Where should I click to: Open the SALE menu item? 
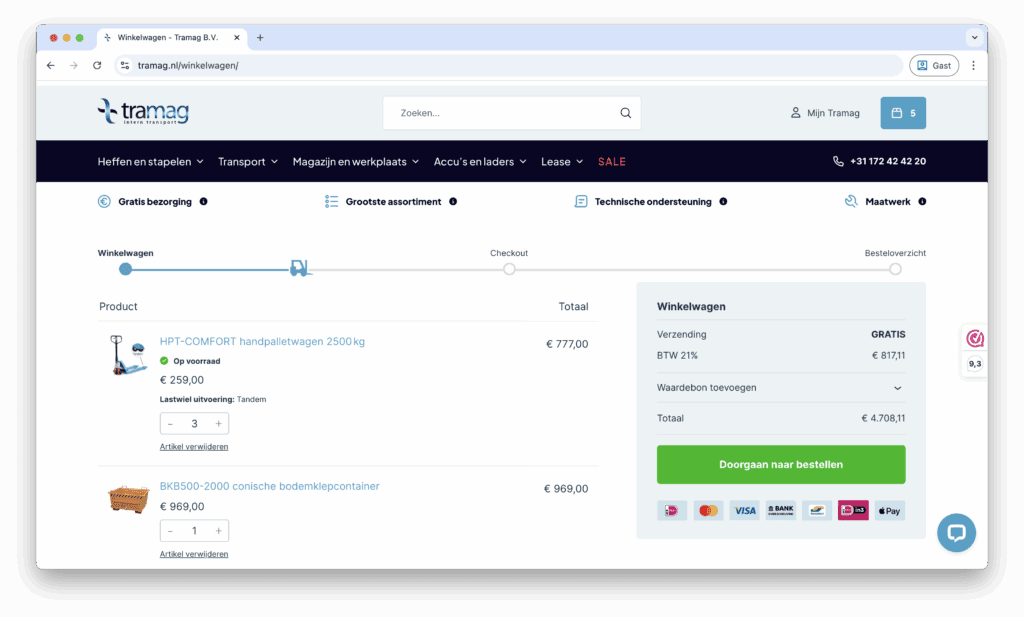point(611,161)
